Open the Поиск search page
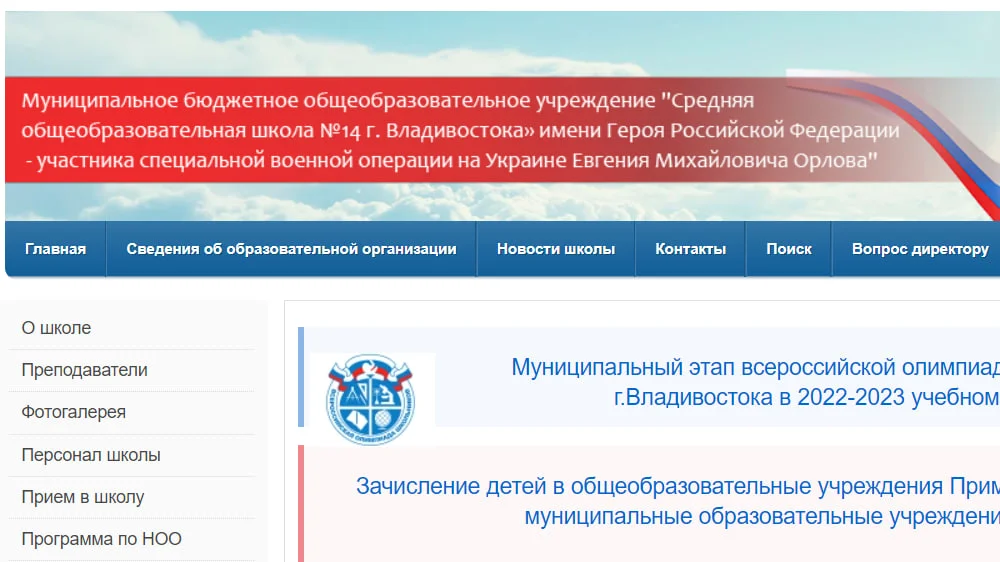The width and height of the screenshot is (1000, 562). (789, 249)
